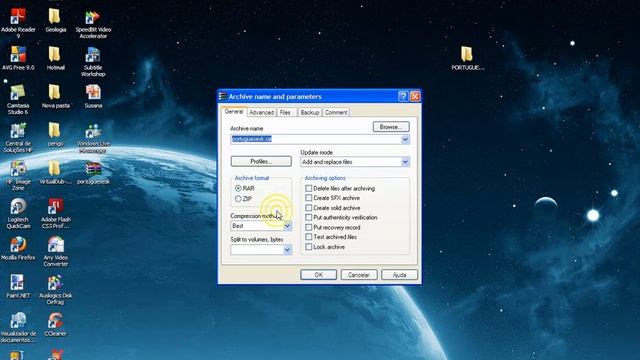Switch to the General tab
This screenshot has height=360, width=640.
click(x=234, y=111)
